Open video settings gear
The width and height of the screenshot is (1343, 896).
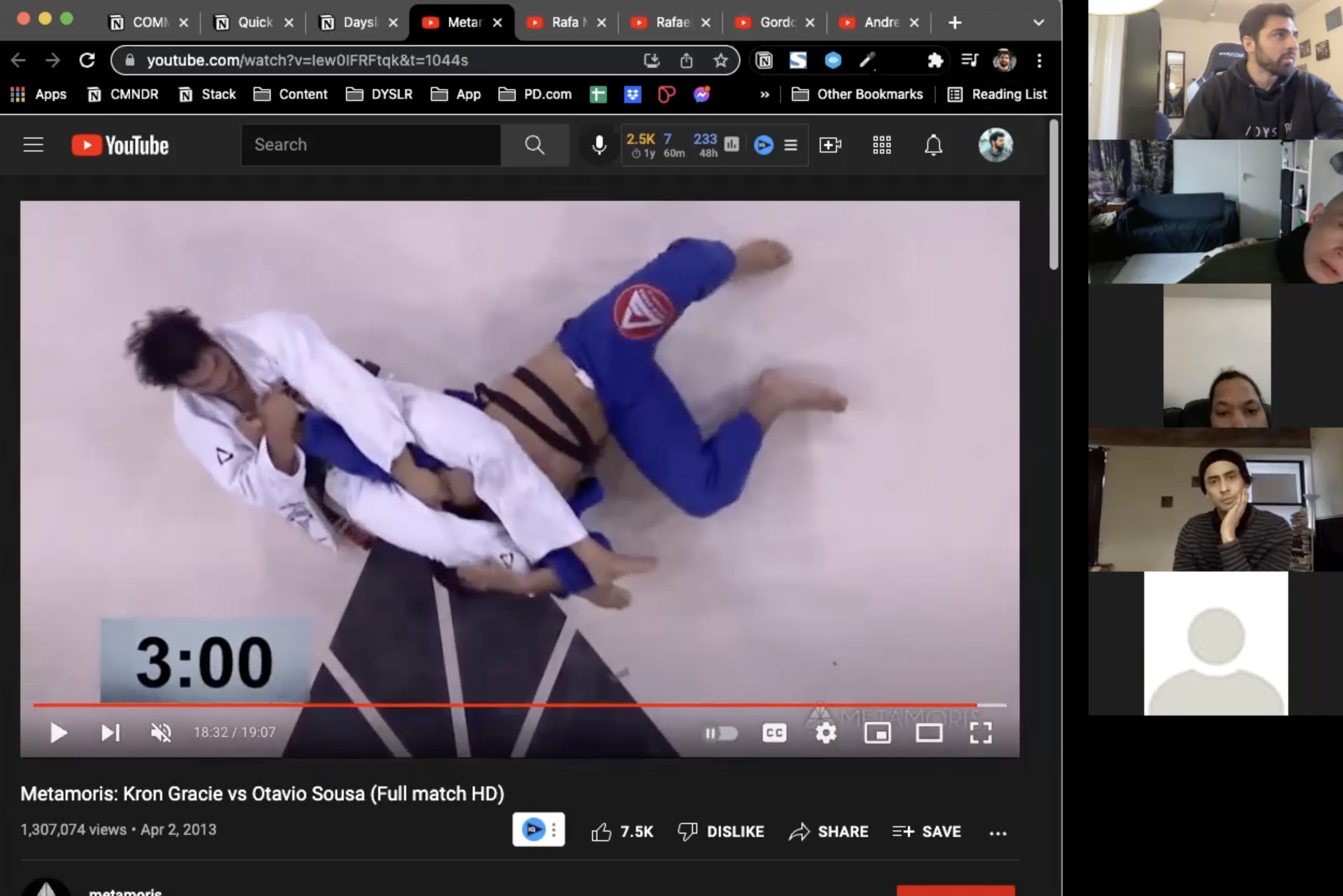pos(826,733)
